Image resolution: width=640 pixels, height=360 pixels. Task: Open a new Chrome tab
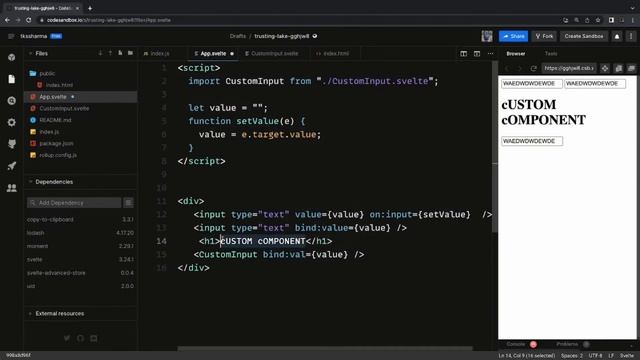click(90, 8)
